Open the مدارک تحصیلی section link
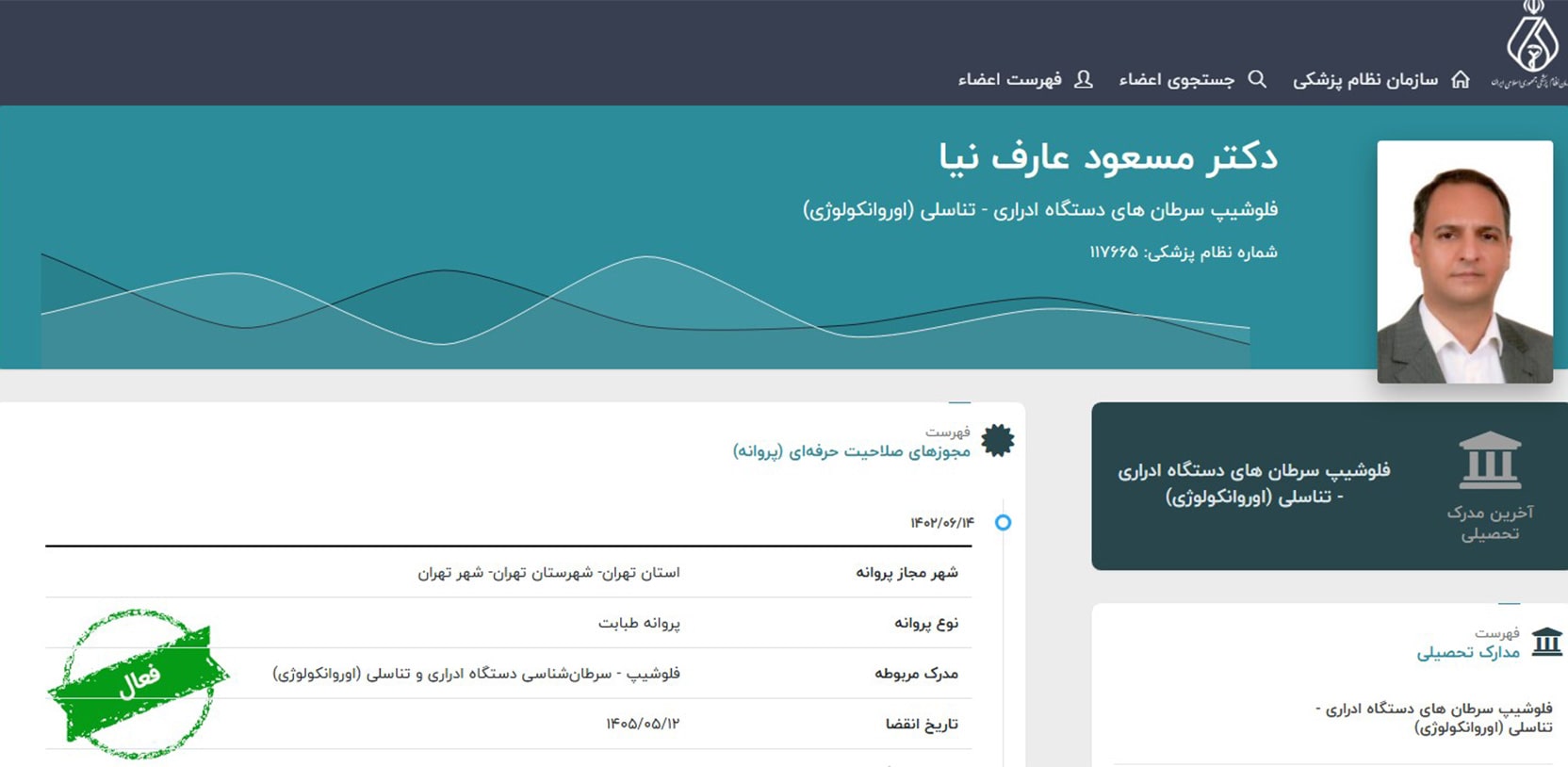Image resolution: width=1568 pixels, height=767 pixels. click(x=1468, y=652)
